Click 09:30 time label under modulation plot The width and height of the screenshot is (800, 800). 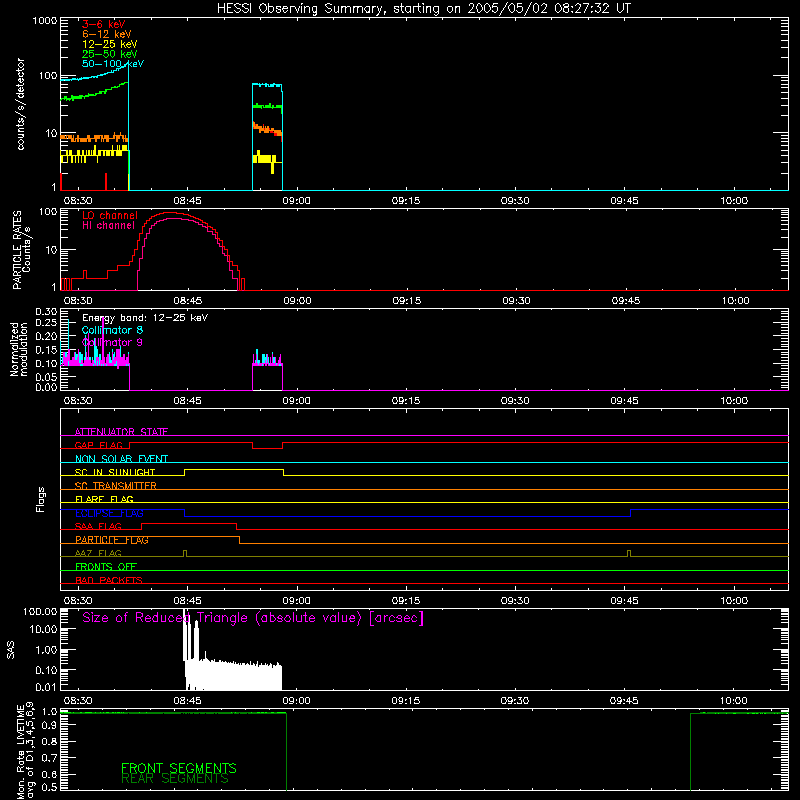click(x=515, y=401)
